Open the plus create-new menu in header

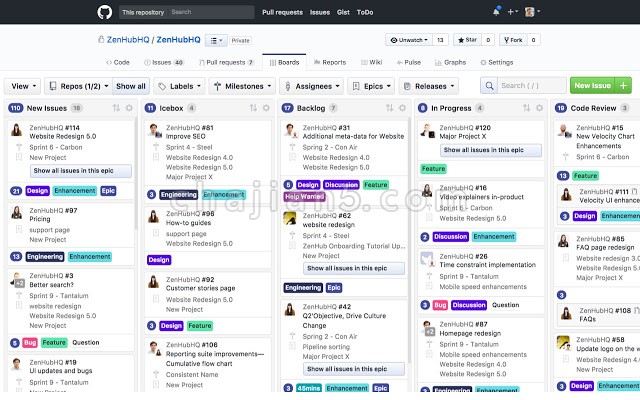pos(512,12)
